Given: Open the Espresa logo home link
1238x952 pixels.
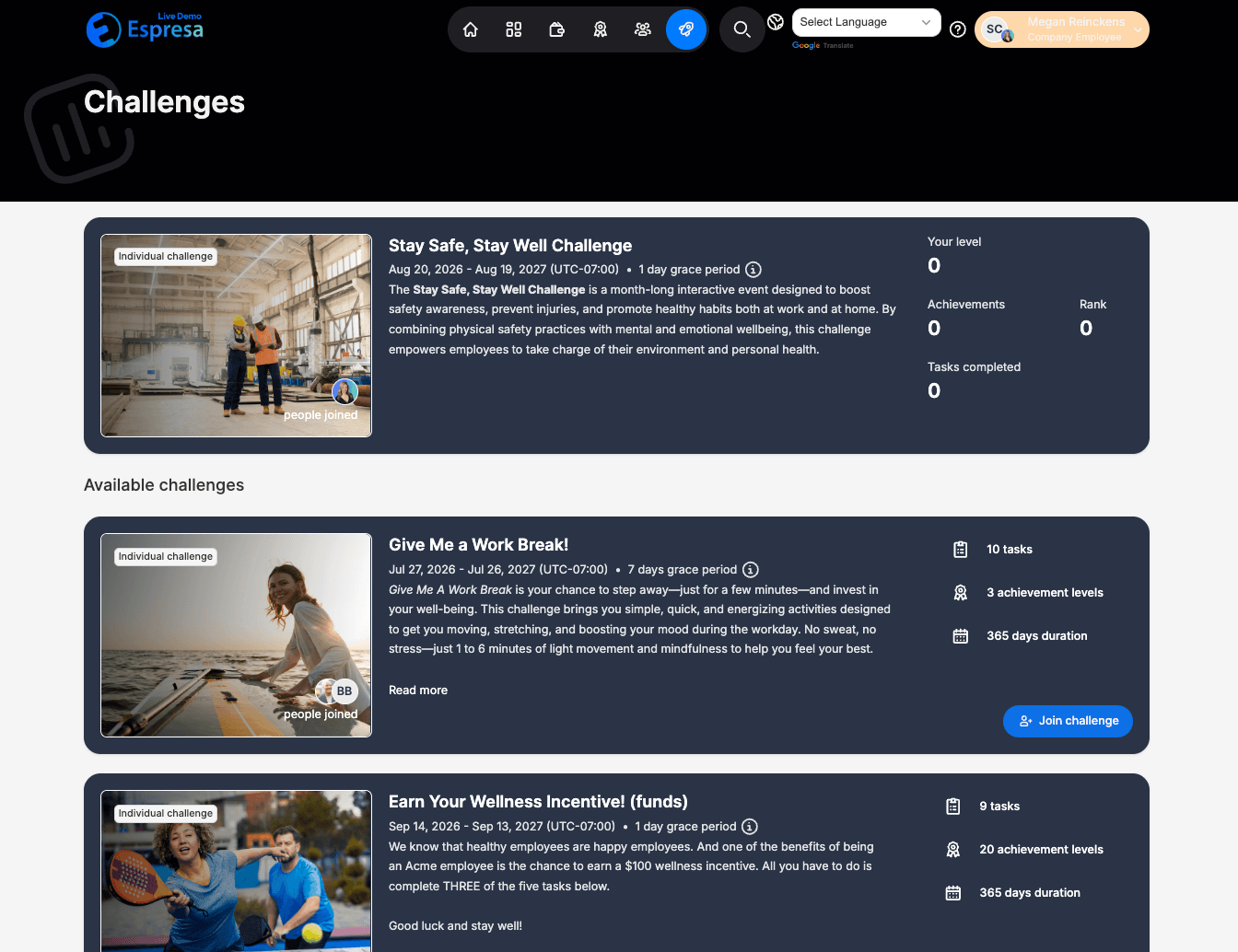Looking at the screenshot, I should coord(145,29).
